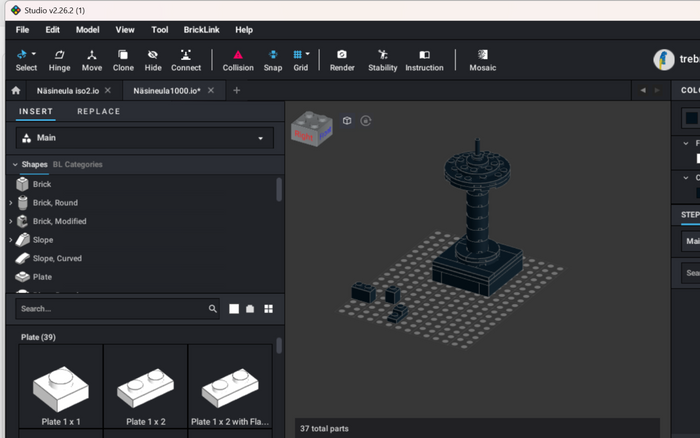Select the Plate 1 x 2 part
The image size is (700, 438).
pos(146,387)
